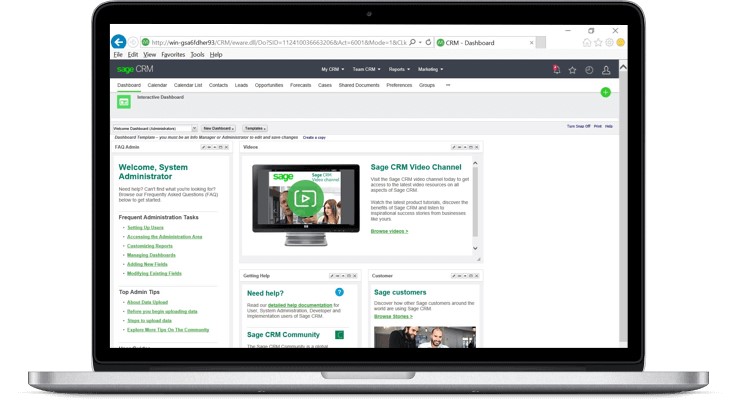Open the browser Help menu
Image resolution: width=737 pixels, height=400 pixels.
[x=216, y=55]
